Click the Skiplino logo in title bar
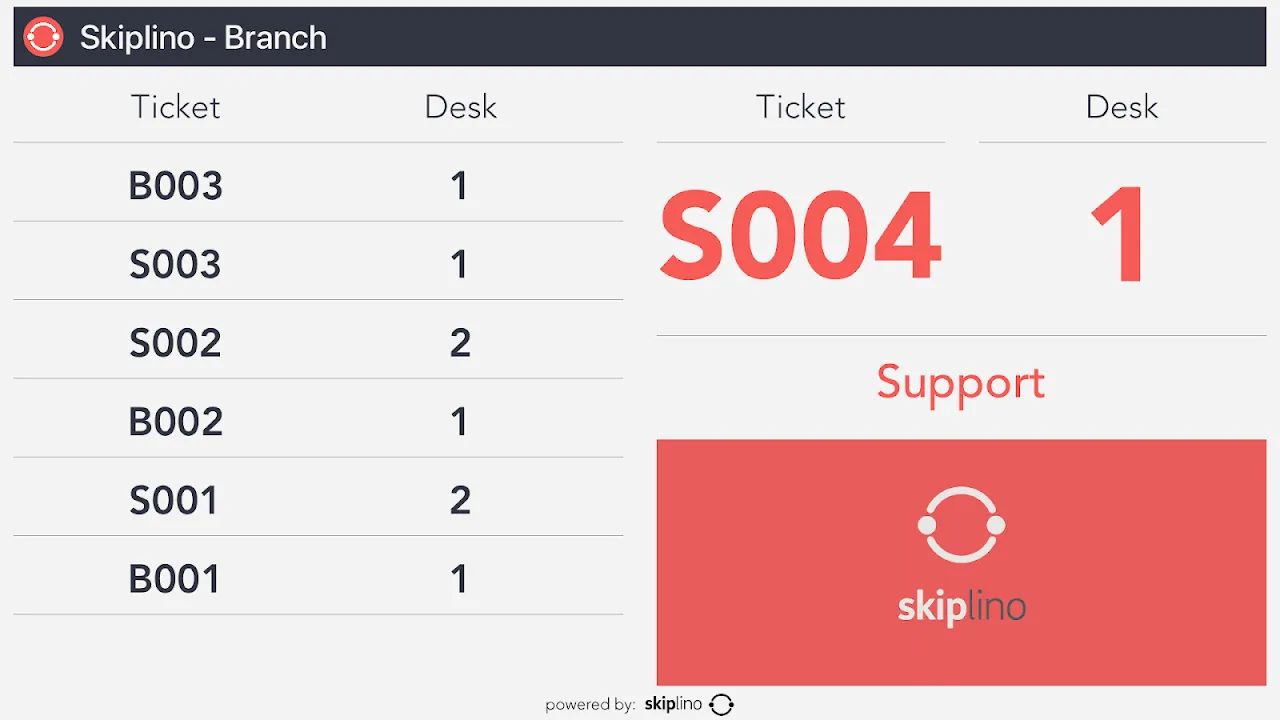1280x720 pixels. pos(43,37)
